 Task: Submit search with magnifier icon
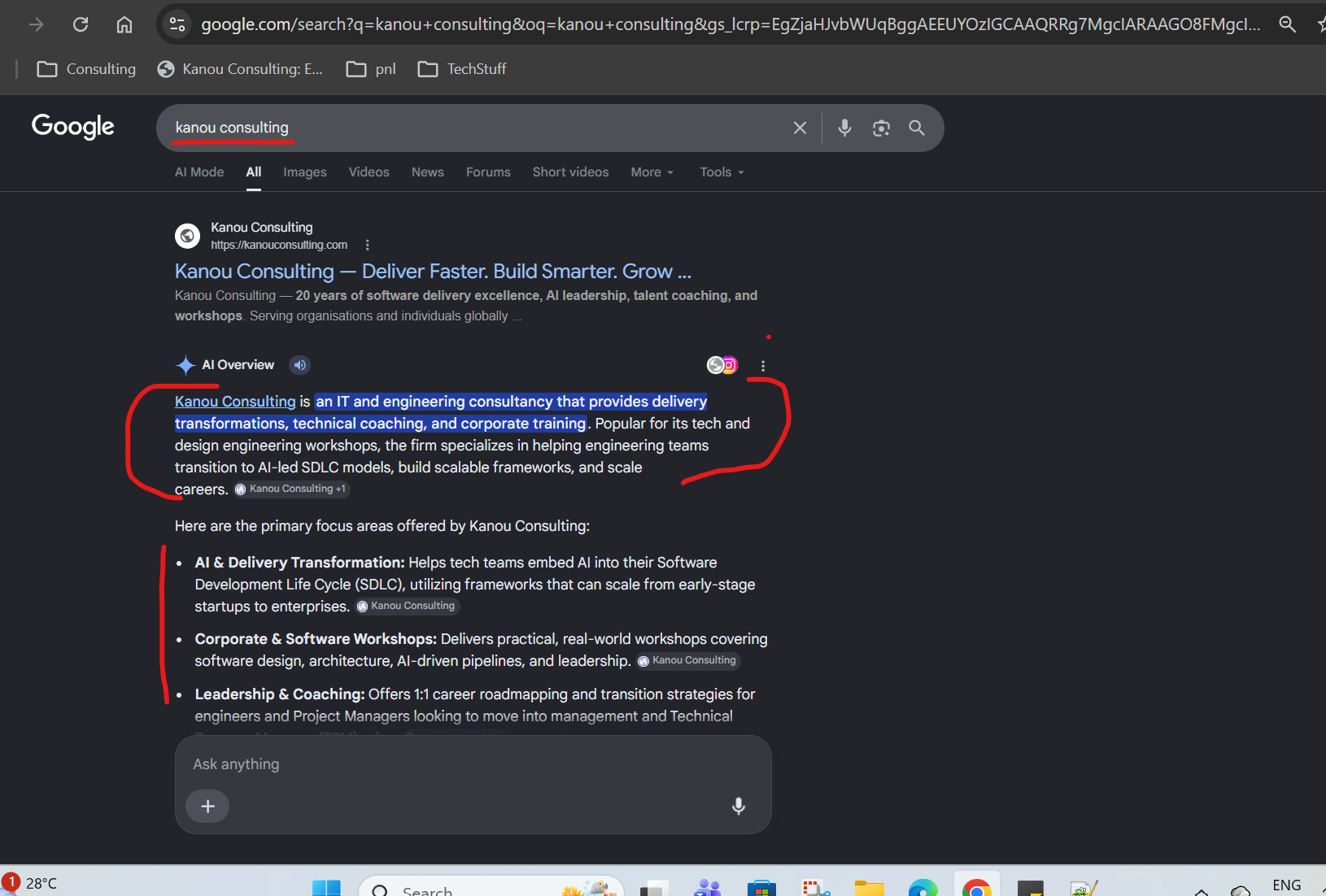(917, 128)
